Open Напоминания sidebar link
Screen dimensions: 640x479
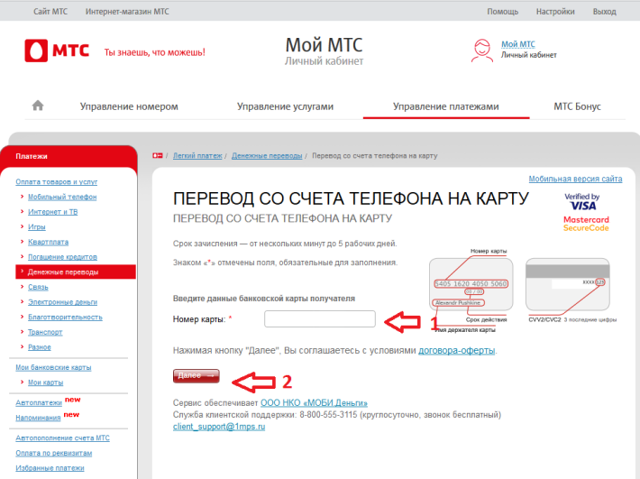(x=38, y=418)
